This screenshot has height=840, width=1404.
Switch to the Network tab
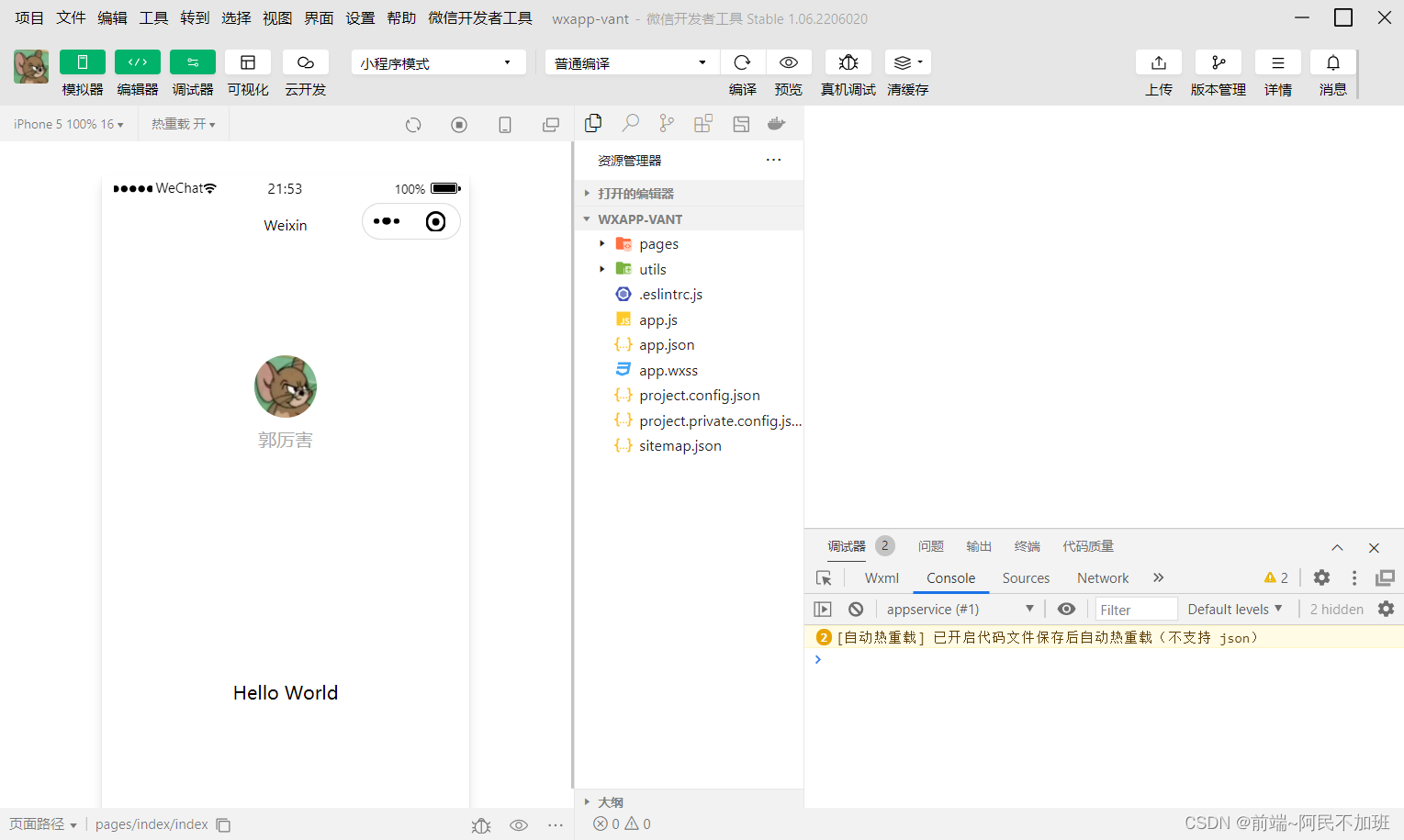click(1103, 578)
